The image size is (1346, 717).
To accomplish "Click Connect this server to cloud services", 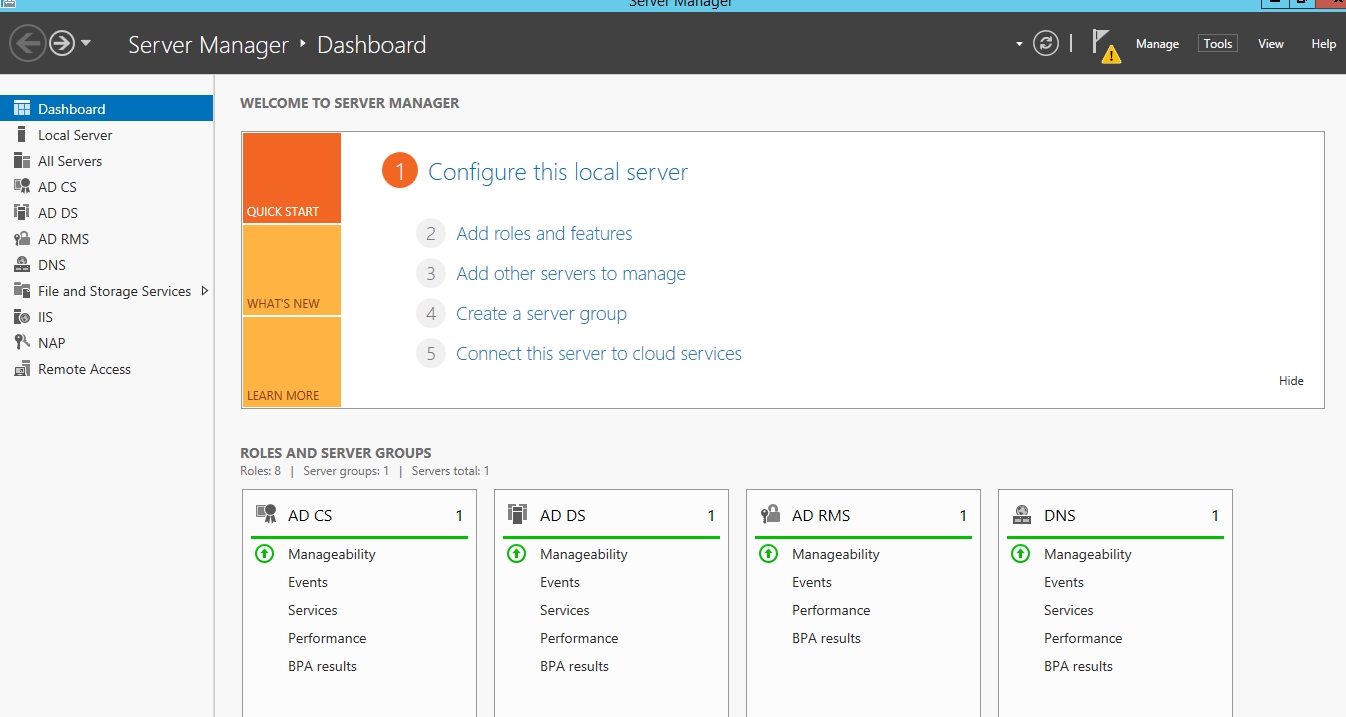I will tap(599, 353).
